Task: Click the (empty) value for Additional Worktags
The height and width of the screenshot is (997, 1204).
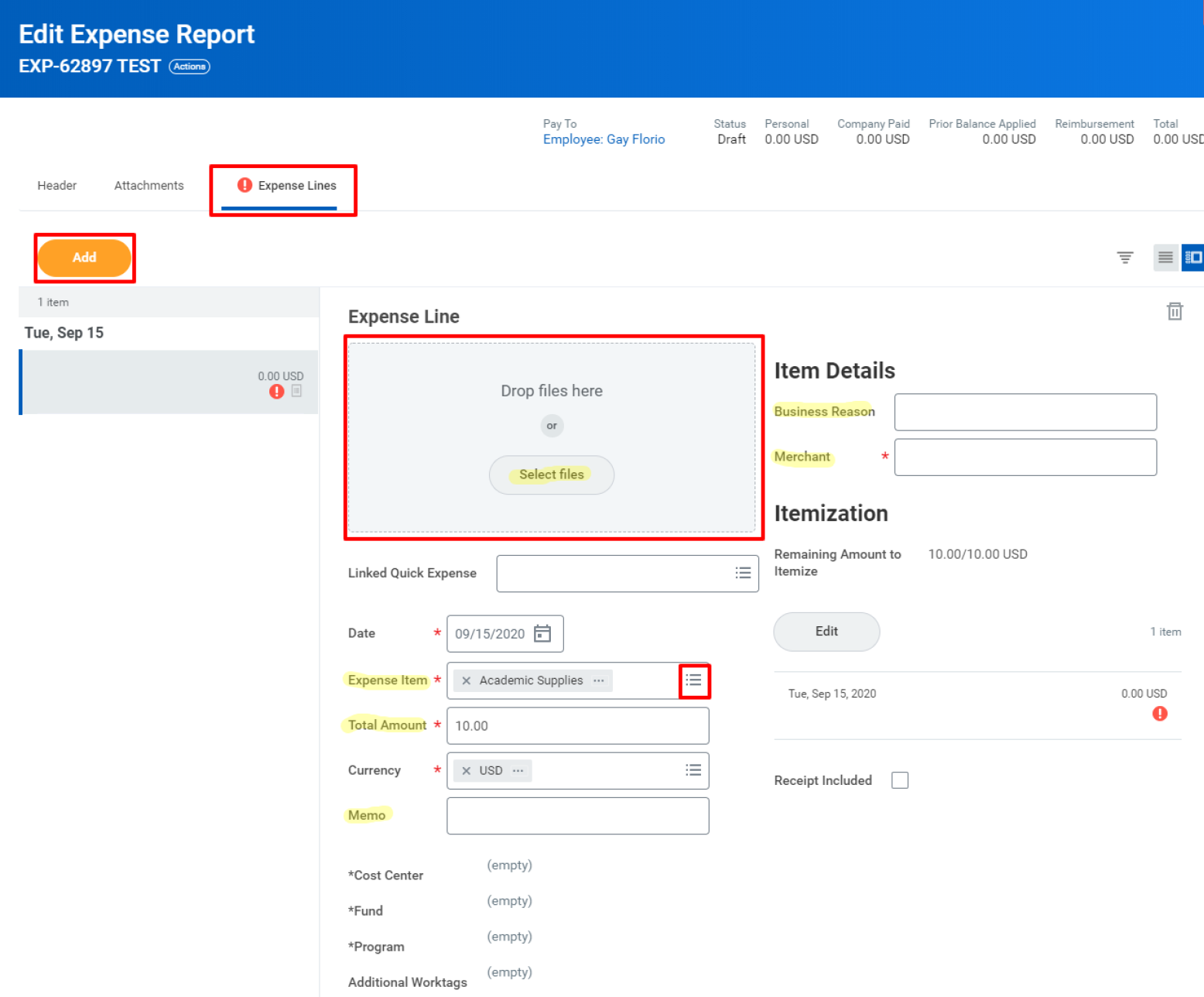Action: 509,972
